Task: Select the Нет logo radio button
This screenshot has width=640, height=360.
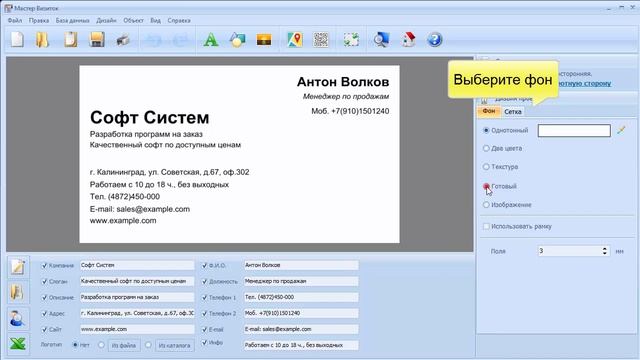Action: (75, 345)
